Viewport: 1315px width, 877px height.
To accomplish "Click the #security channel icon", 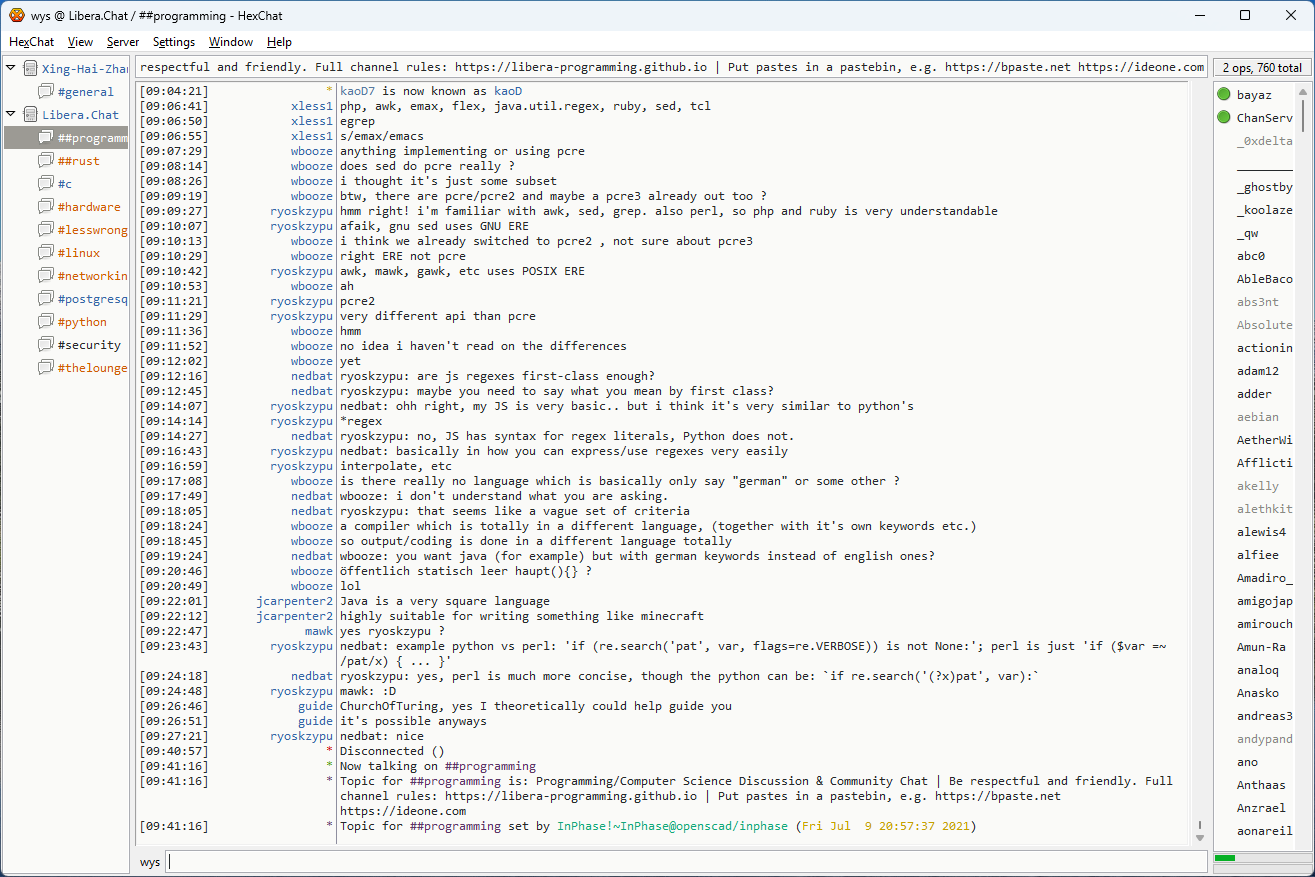I will coord(46,345).
